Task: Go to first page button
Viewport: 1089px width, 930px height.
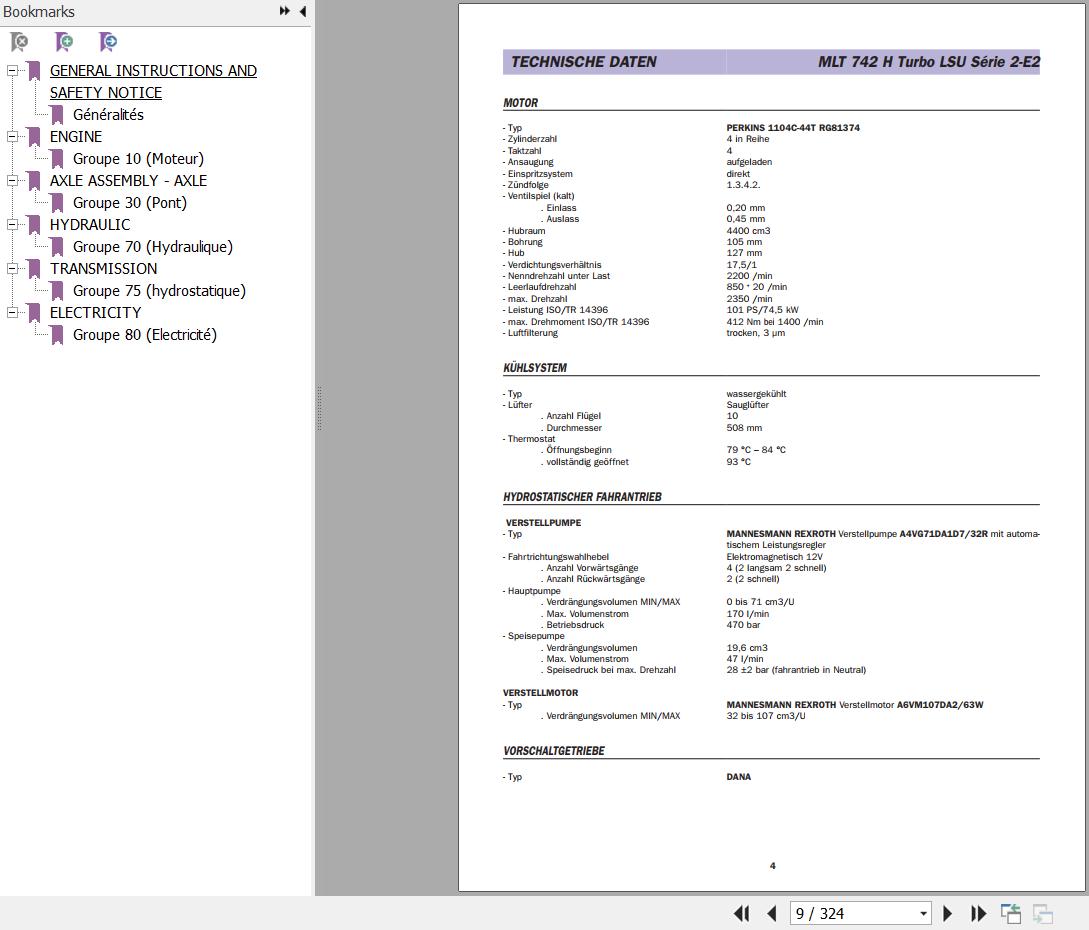Action: click(742, 913)
